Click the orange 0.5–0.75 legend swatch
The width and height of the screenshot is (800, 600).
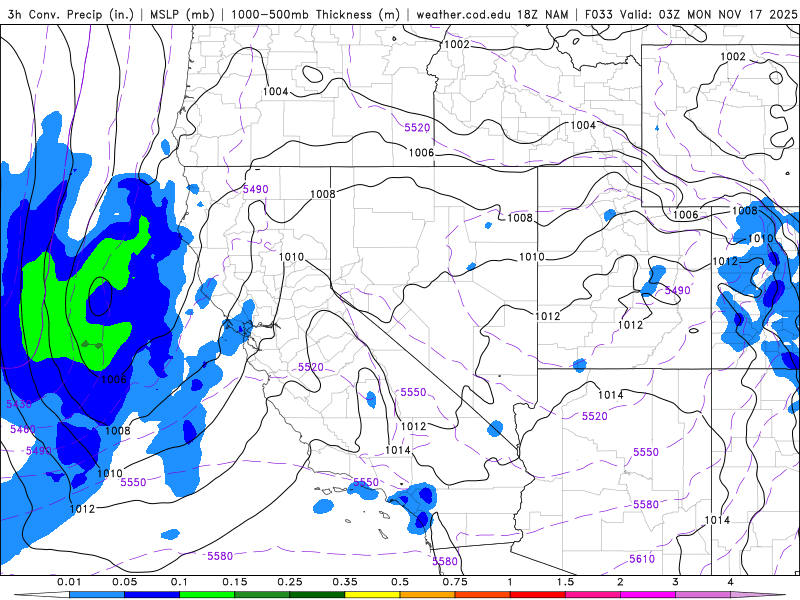(427, 595)
